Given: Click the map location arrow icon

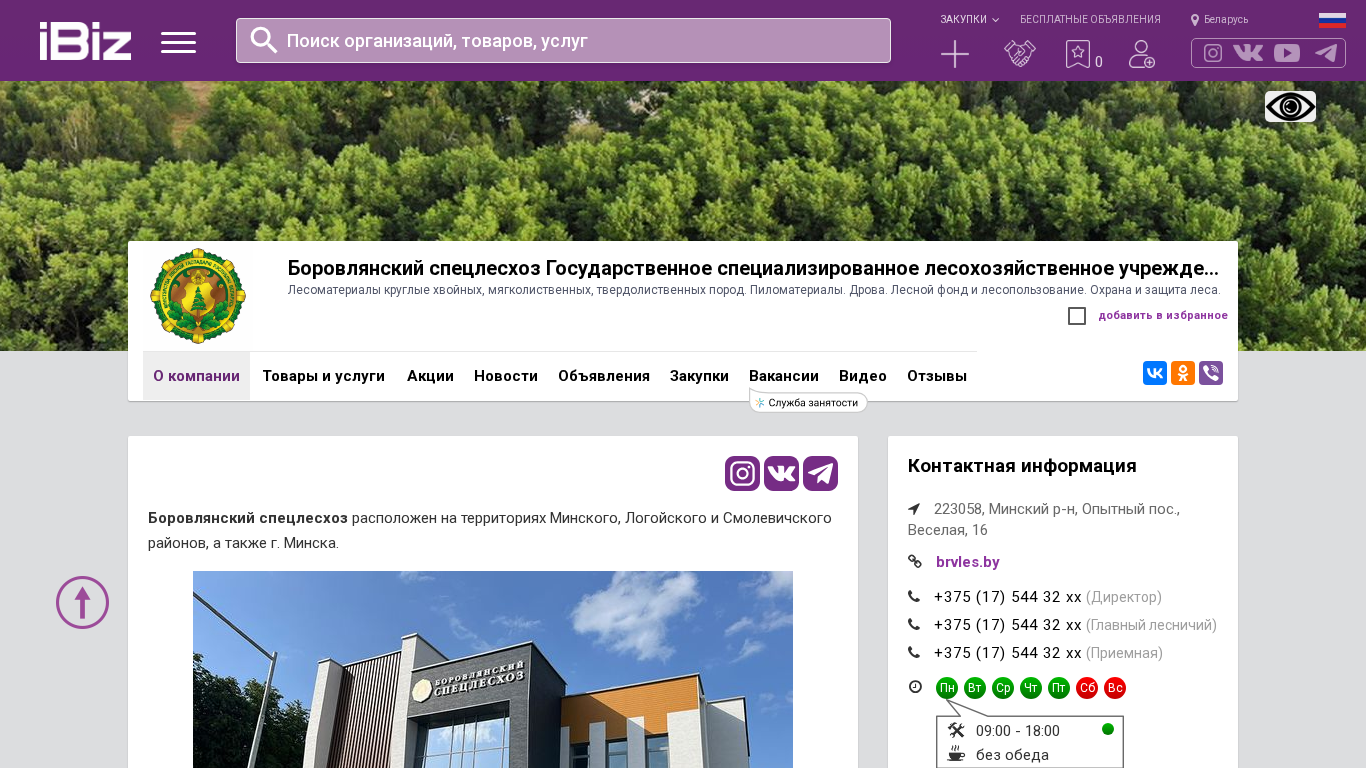Looking at the screenshot, I should click(x=914, y=509).
